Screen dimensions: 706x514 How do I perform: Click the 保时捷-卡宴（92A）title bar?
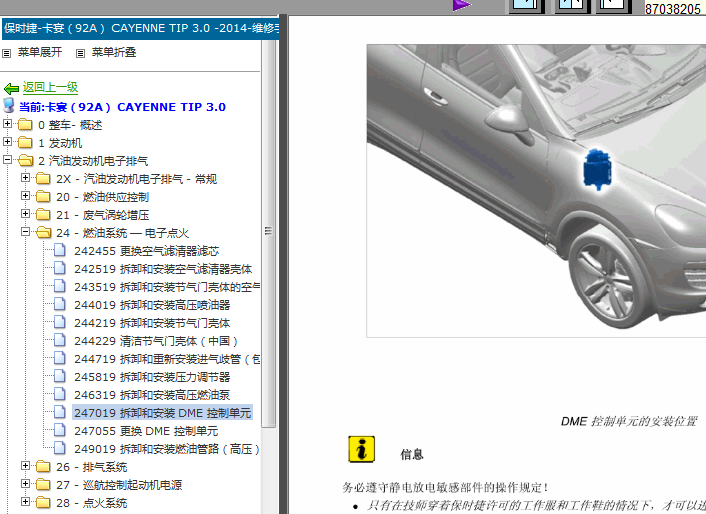click(x=140, y=28)
